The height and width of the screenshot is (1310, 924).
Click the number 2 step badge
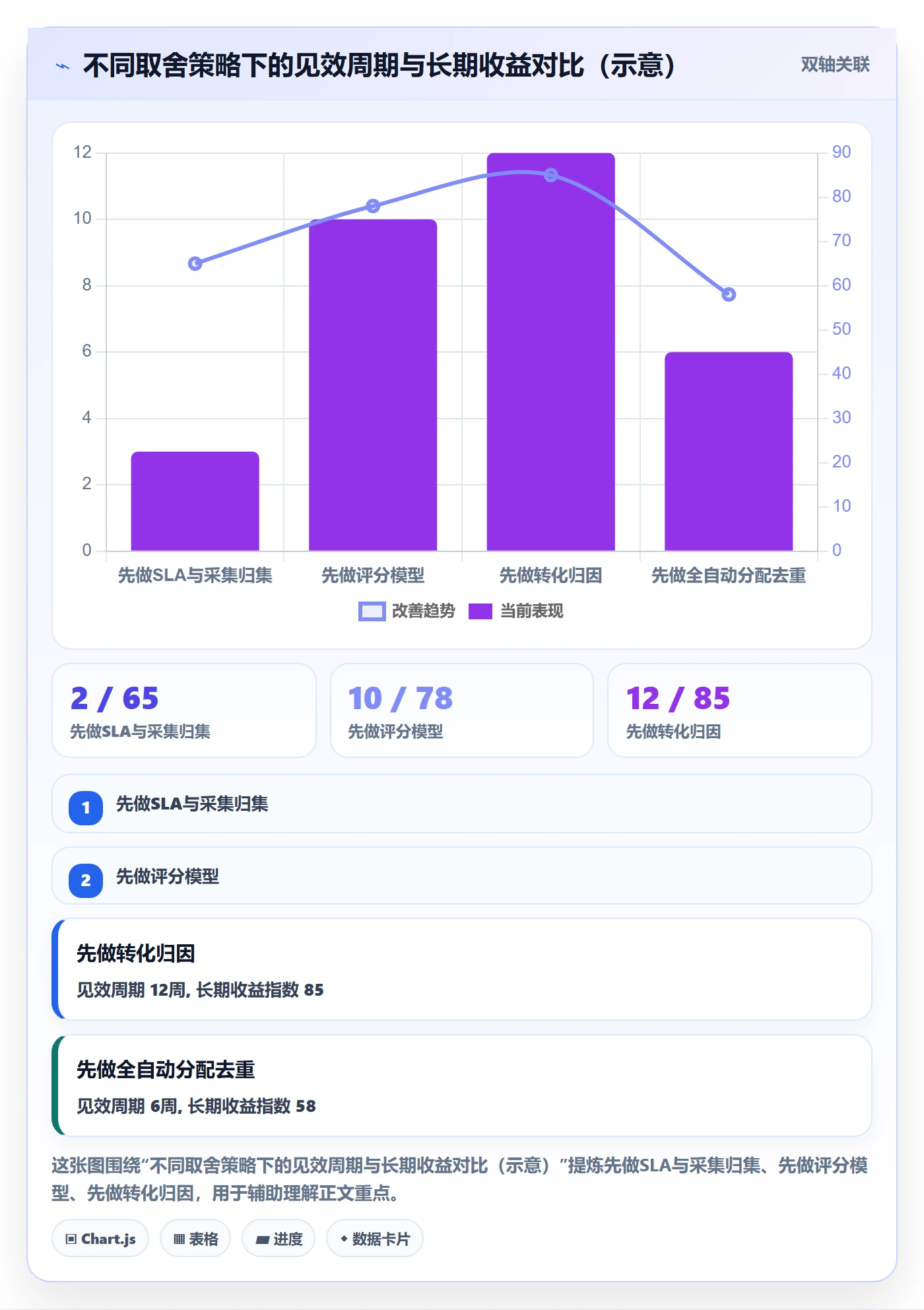86,880
